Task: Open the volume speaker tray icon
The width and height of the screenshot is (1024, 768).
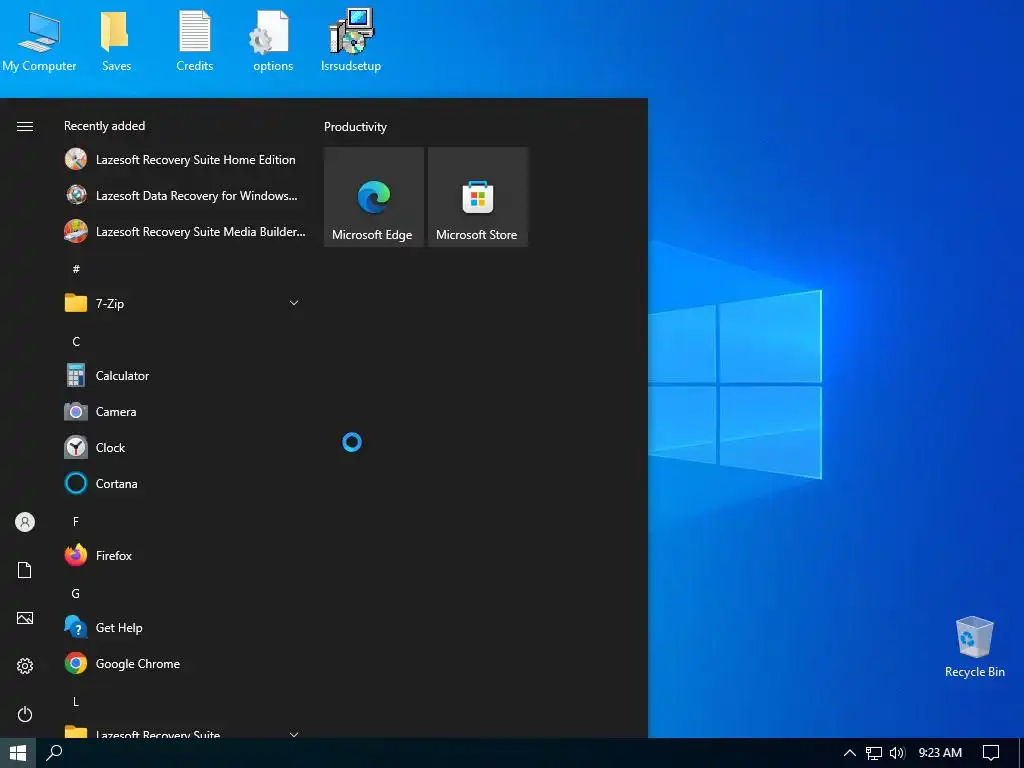Action: pyautogui.click(x=897, y=753)
